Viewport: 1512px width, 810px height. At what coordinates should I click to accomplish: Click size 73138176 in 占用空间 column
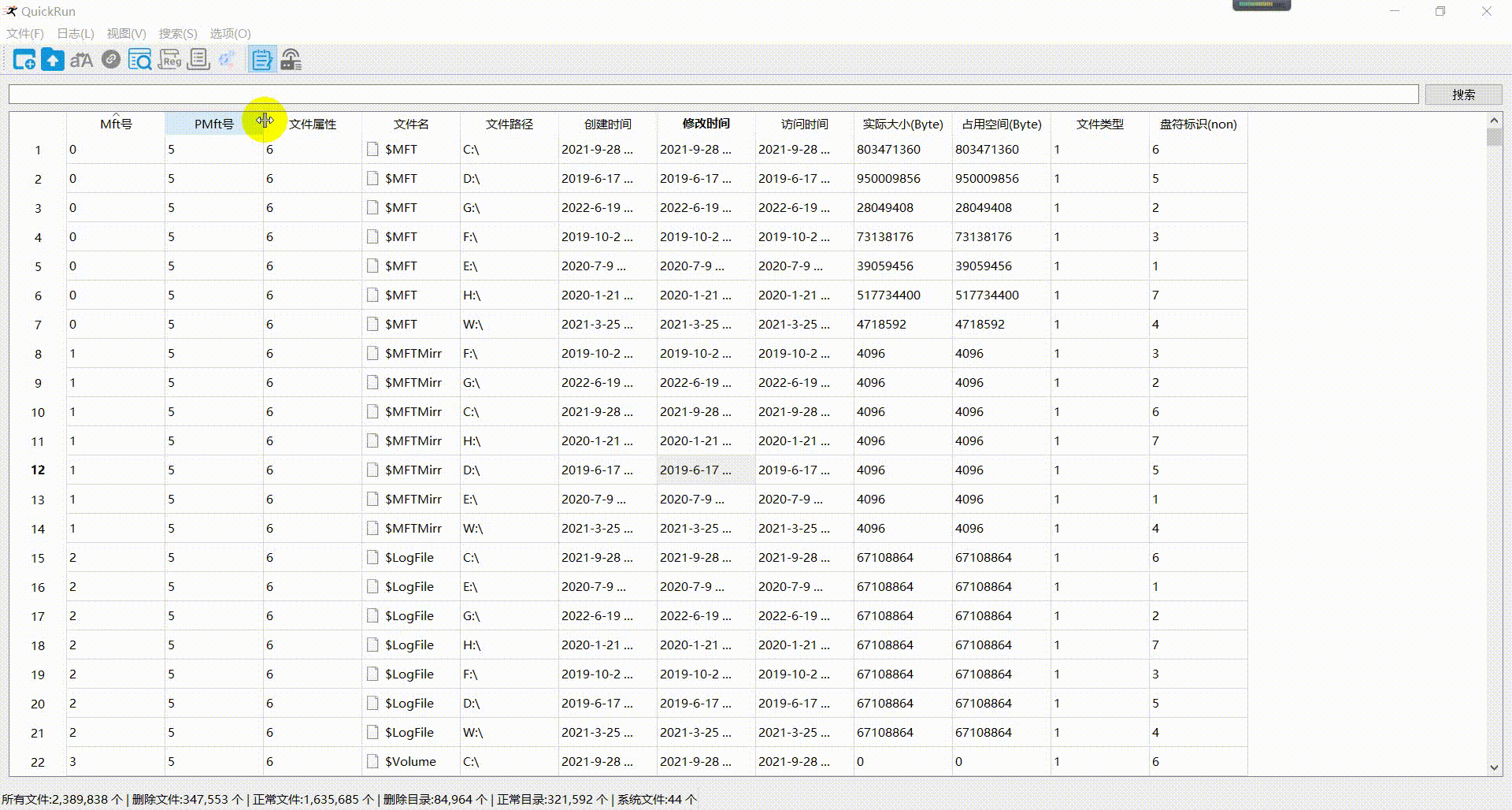pos(1002,236)
